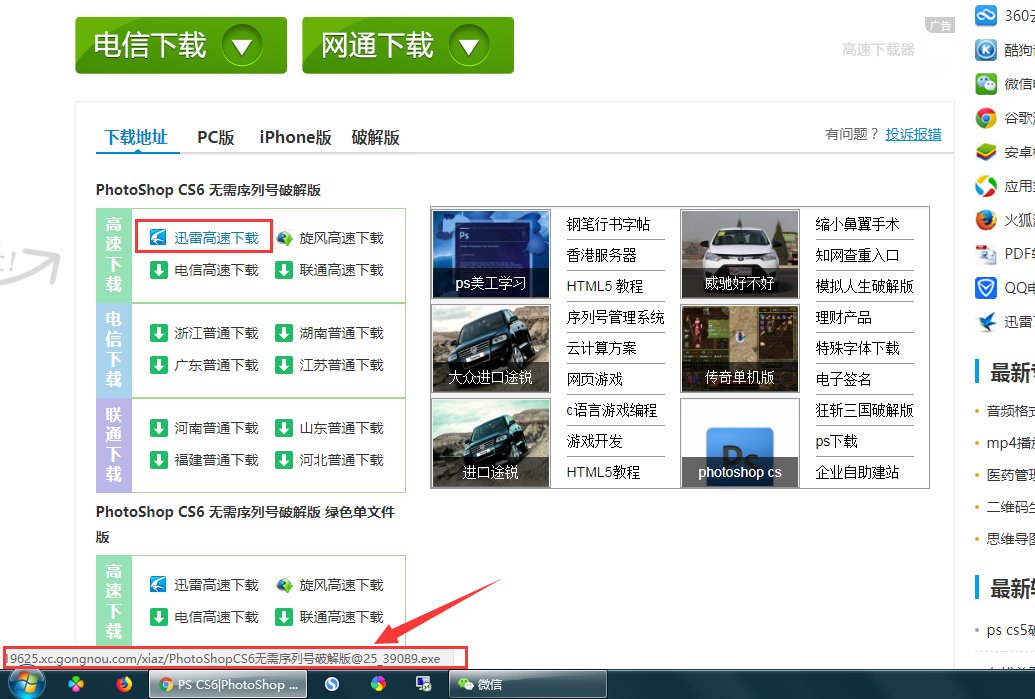Open Firefox from the taskbar
This screenshot has height=699, width=1035.
(x=123, y=684)
